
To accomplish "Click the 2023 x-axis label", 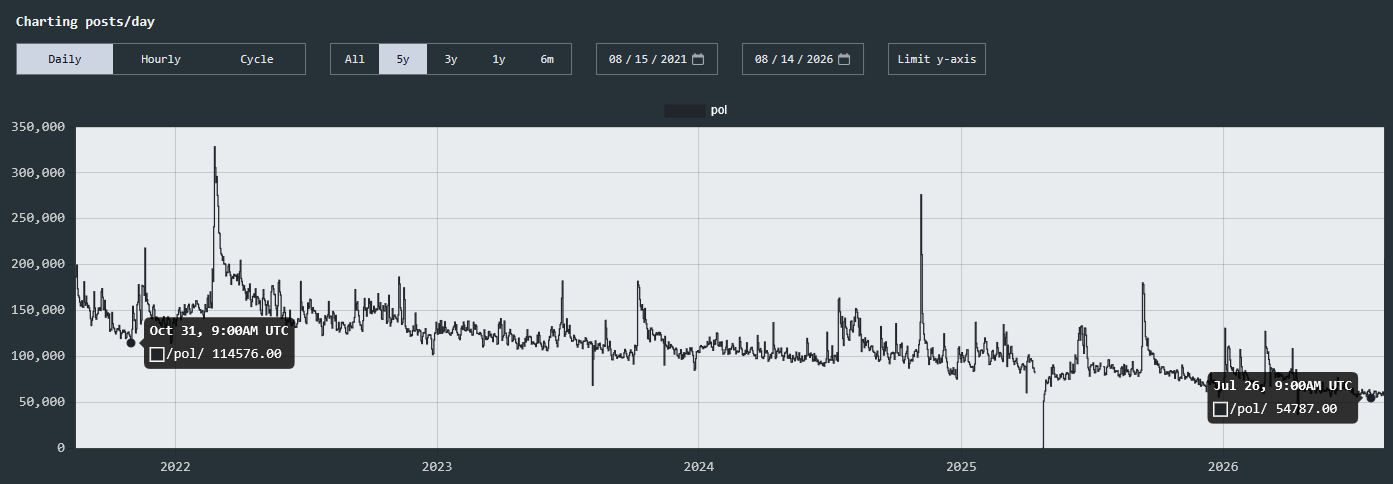I will [x=437, y=467].
